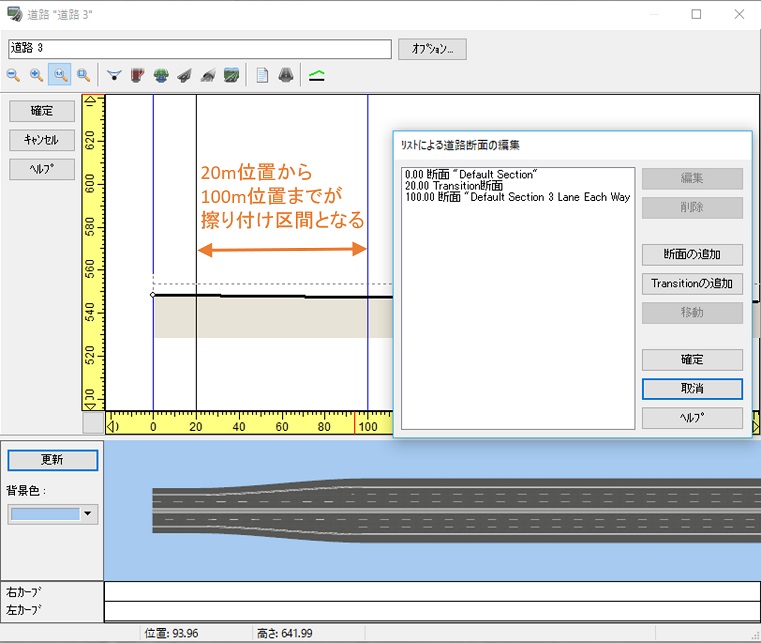Open the background color dropdown
The width and height of the screenshot is (761, 643).
90,514
